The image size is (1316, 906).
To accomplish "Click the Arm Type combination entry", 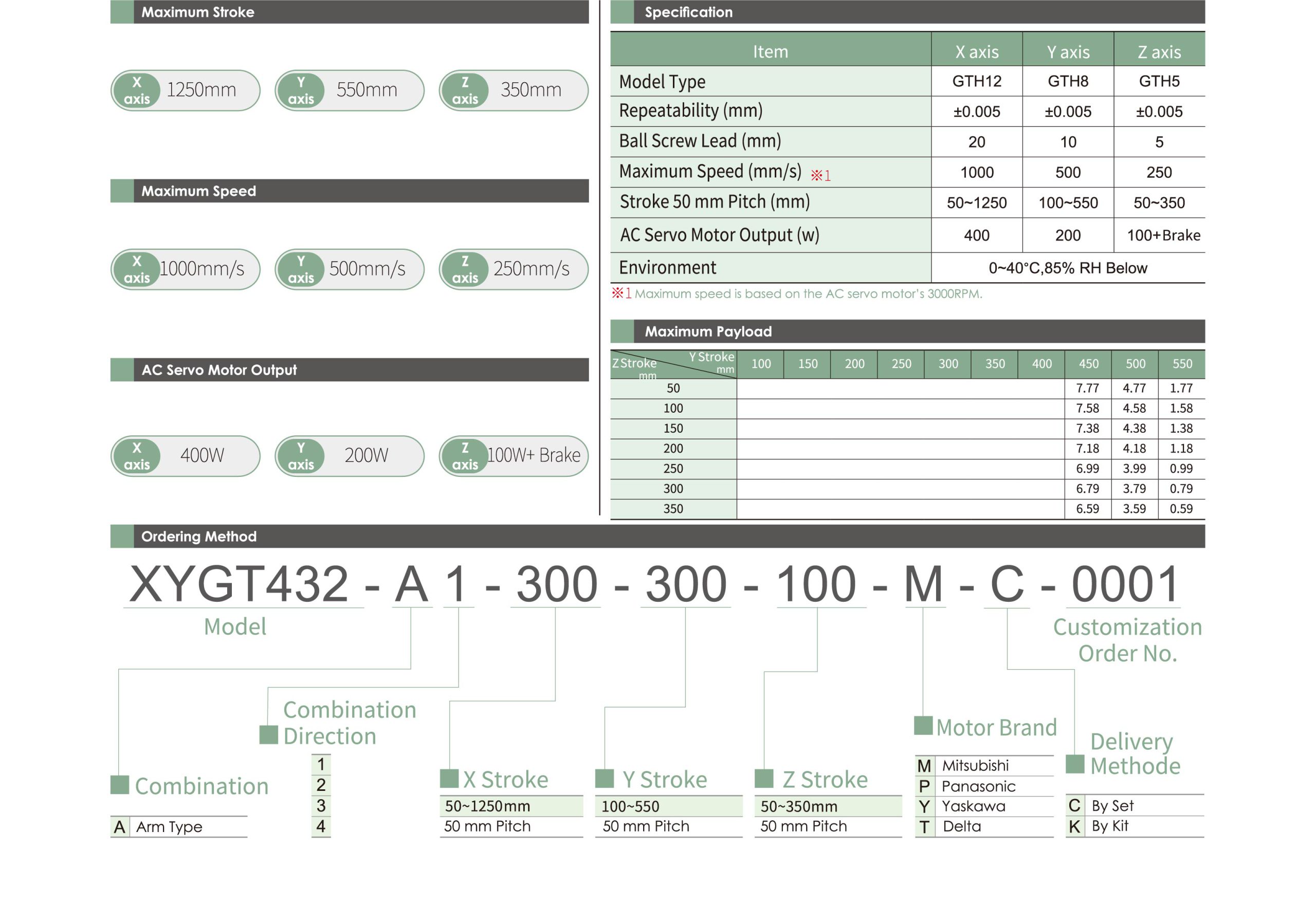I will (169, 826).
